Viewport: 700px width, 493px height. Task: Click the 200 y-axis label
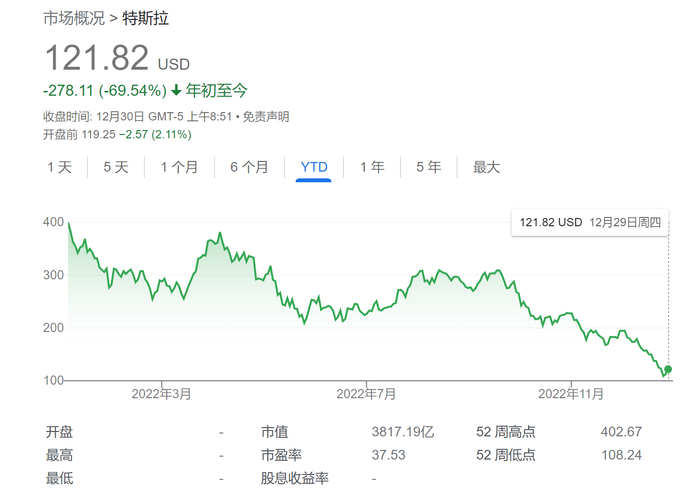(54, 327)
